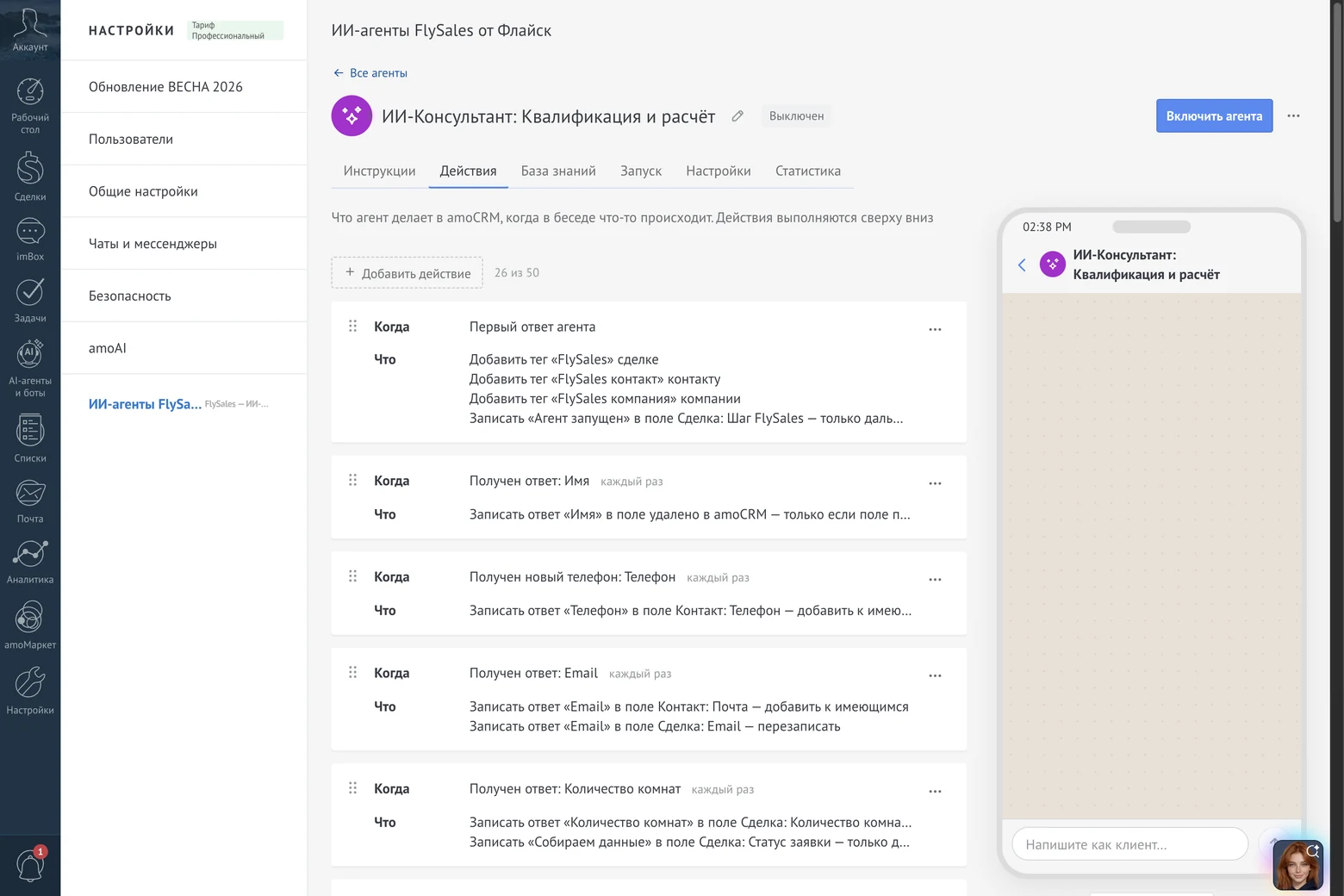Go back via Все агенты link
Image resolution: width=1344 pixels, height=896 pixels.
[370, 73]
